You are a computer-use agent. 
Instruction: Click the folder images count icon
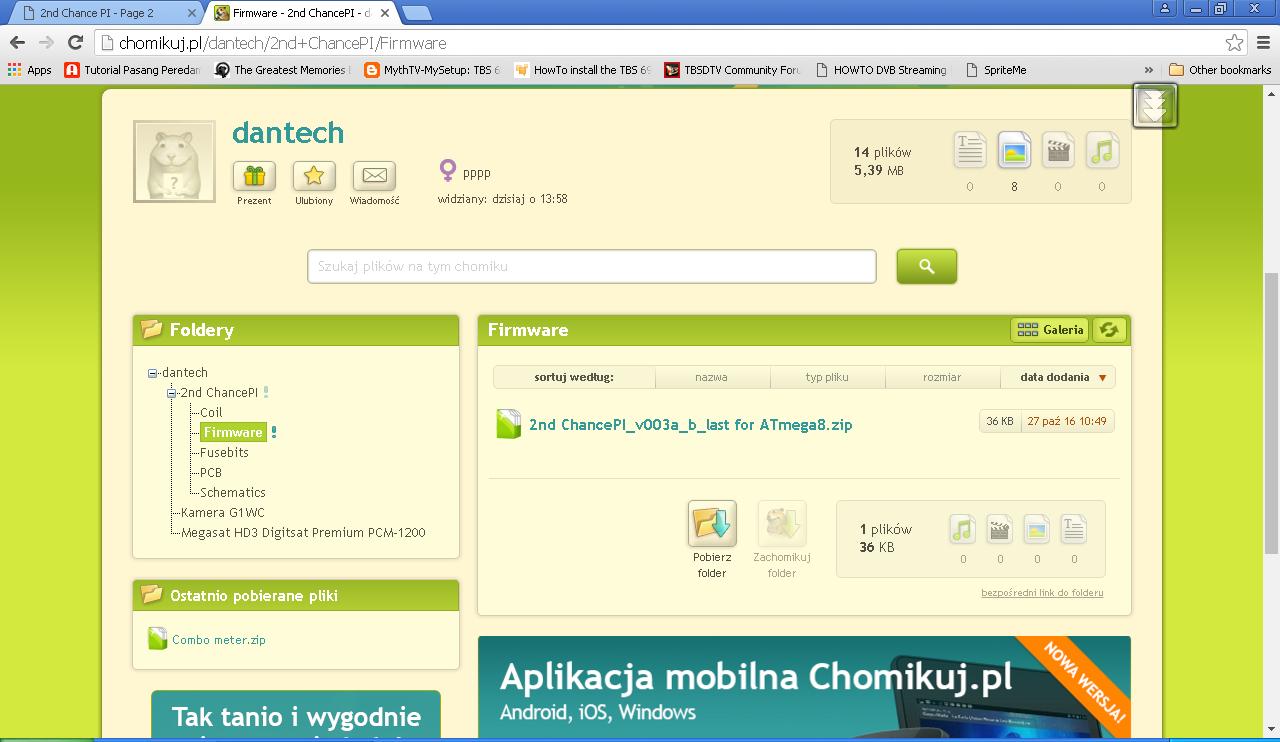pos(1037,529)
